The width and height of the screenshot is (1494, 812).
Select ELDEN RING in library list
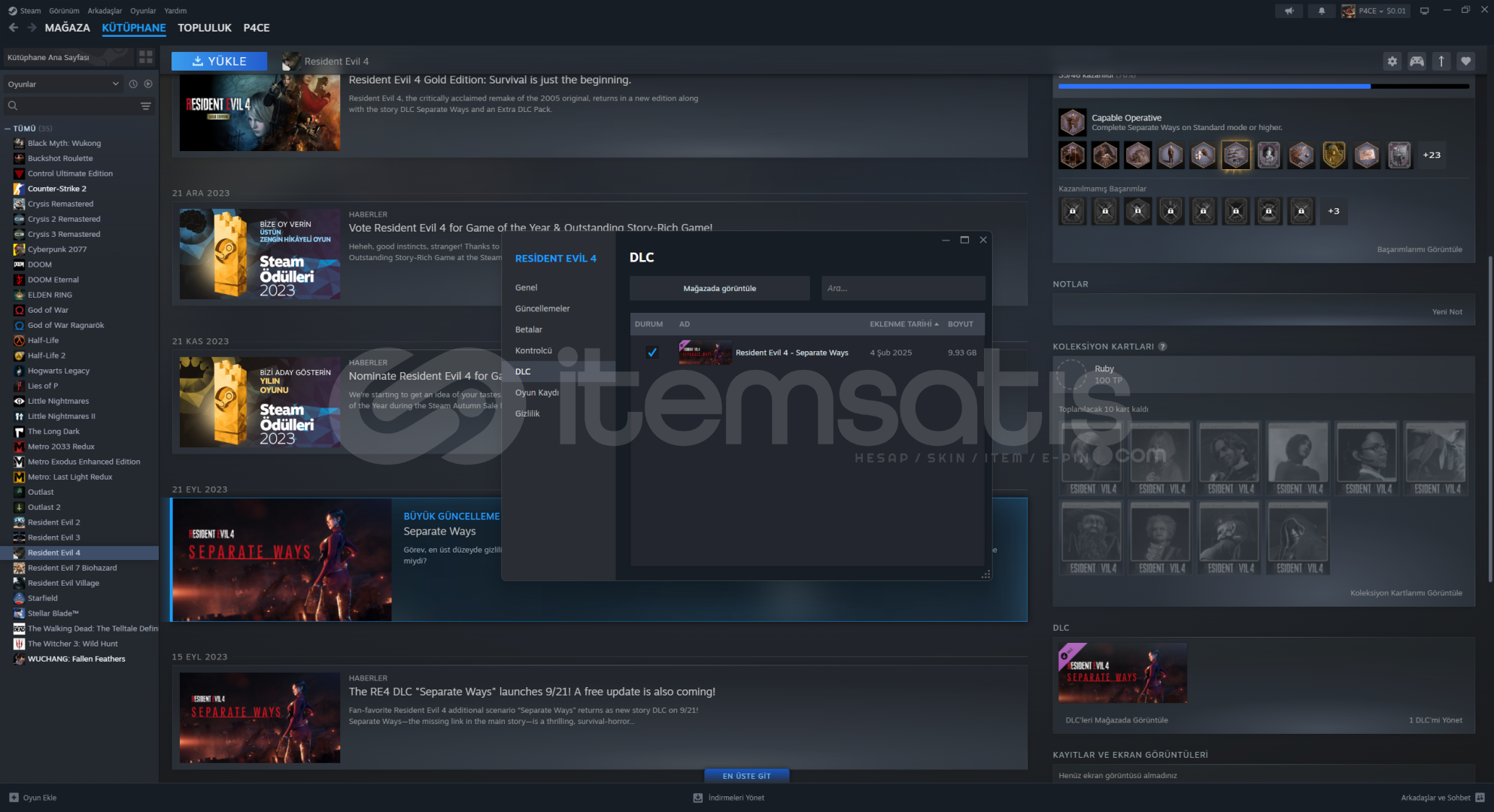[x=50, y=295]
